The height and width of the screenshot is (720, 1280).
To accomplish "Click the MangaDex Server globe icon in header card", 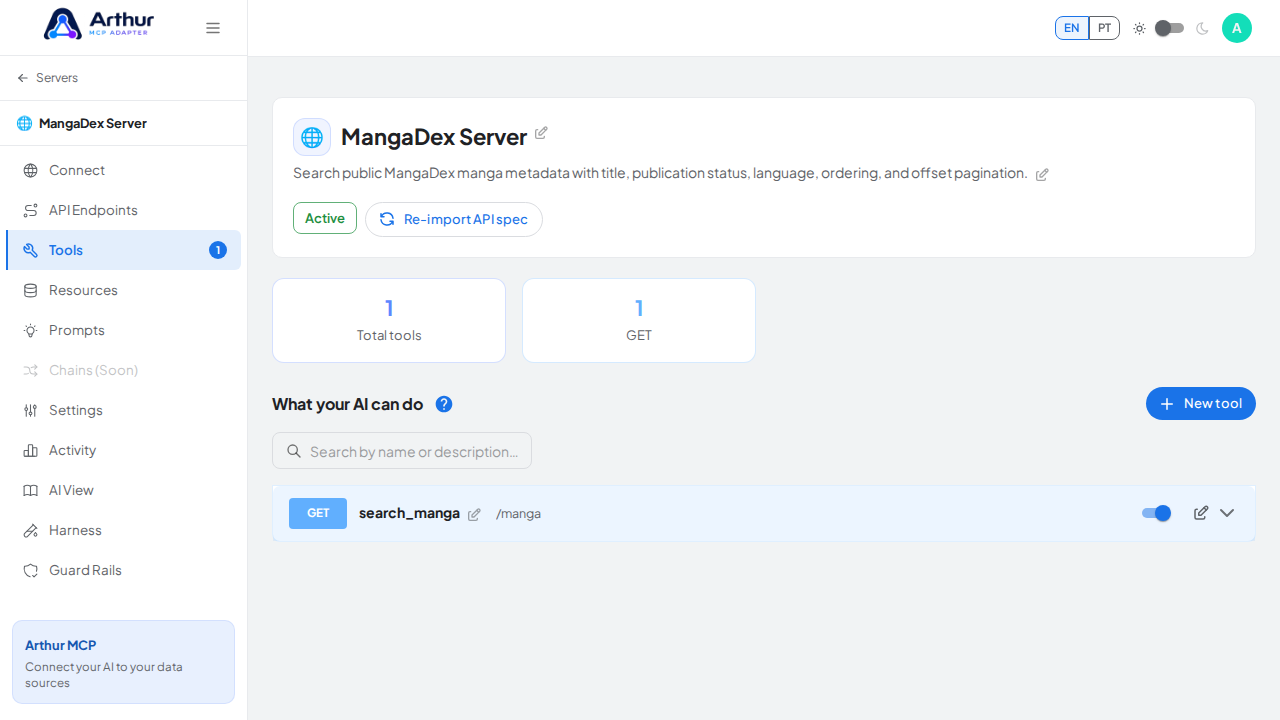I will point(312,137).
